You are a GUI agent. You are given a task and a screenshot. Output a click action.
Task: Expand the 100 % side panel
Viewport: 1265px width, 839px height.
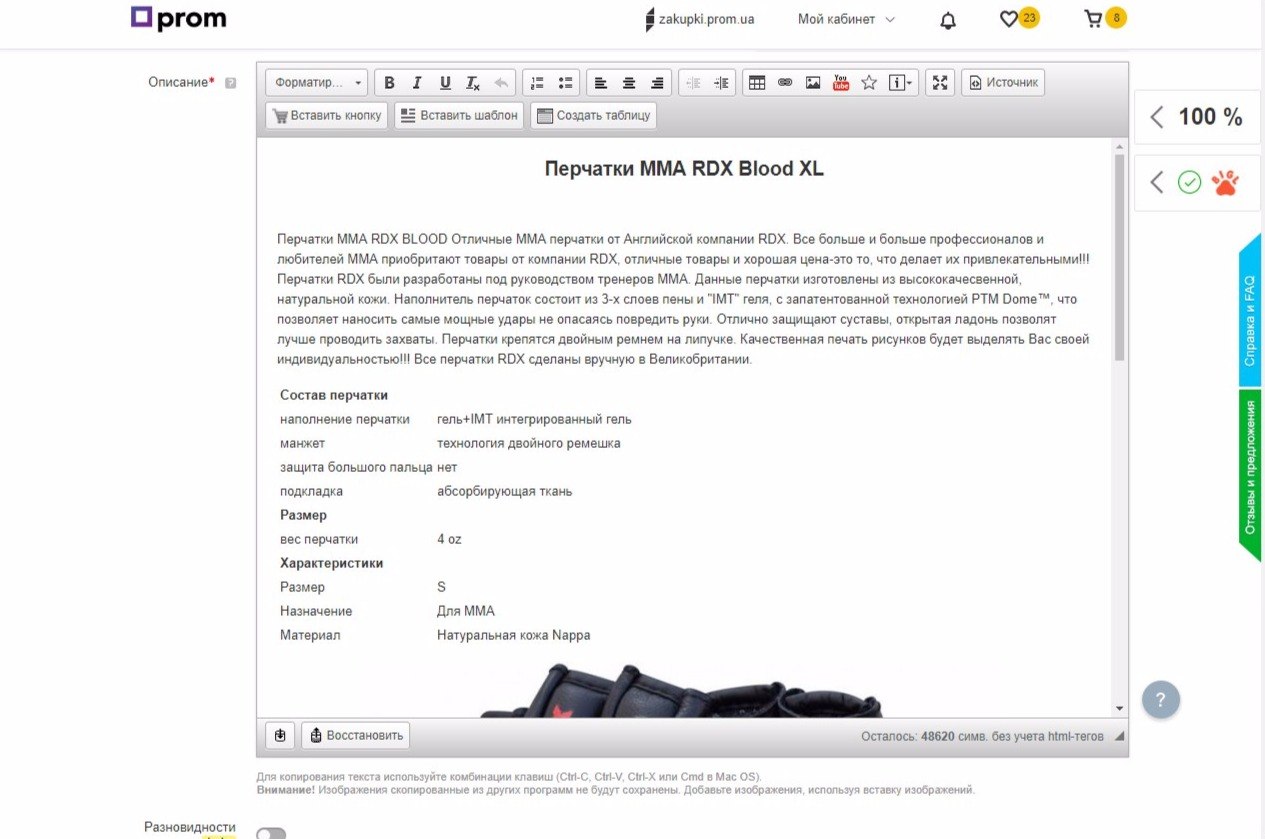1198,117
